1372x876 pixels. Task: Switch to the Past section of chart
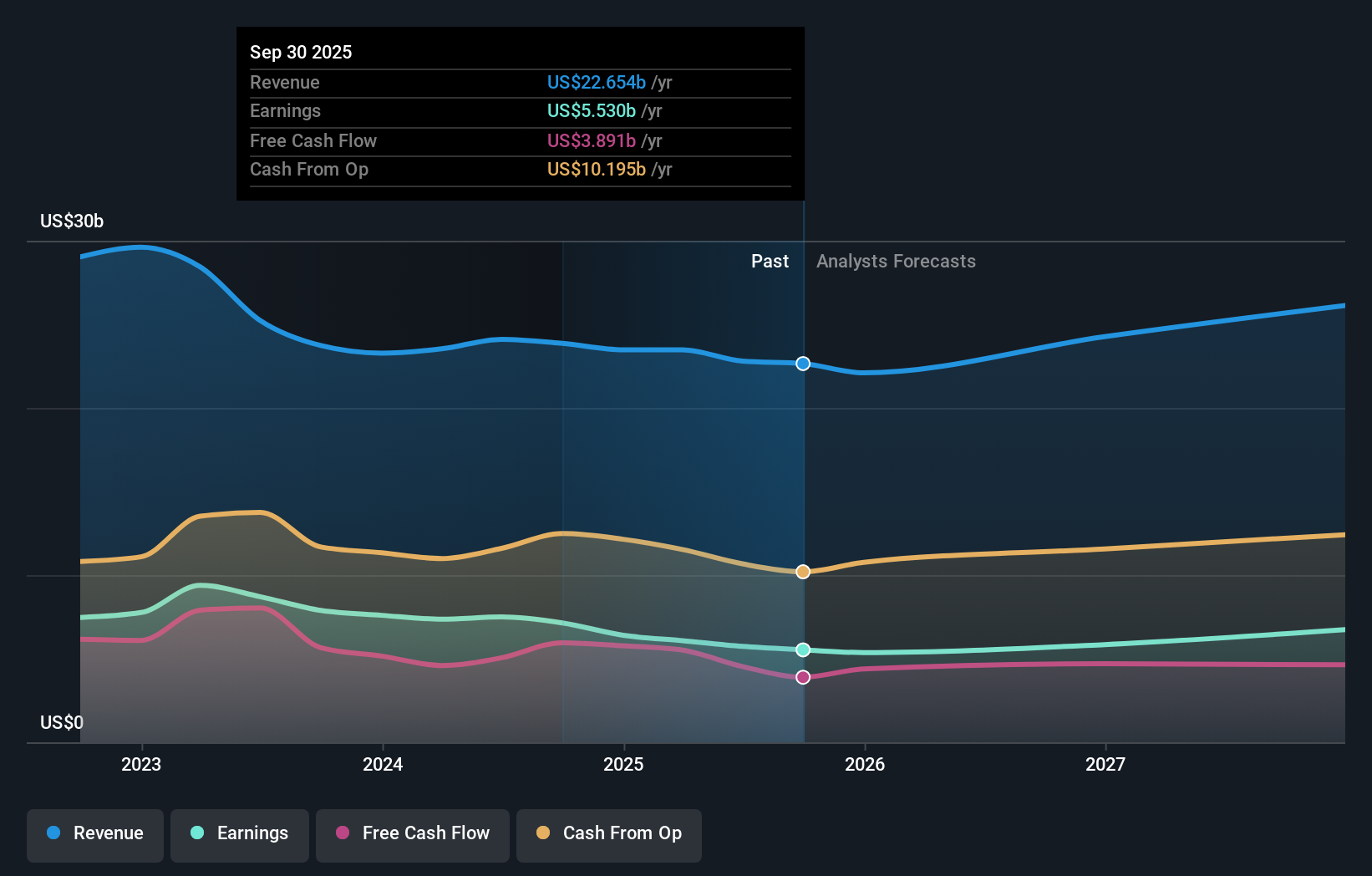(x=770, y=261)
